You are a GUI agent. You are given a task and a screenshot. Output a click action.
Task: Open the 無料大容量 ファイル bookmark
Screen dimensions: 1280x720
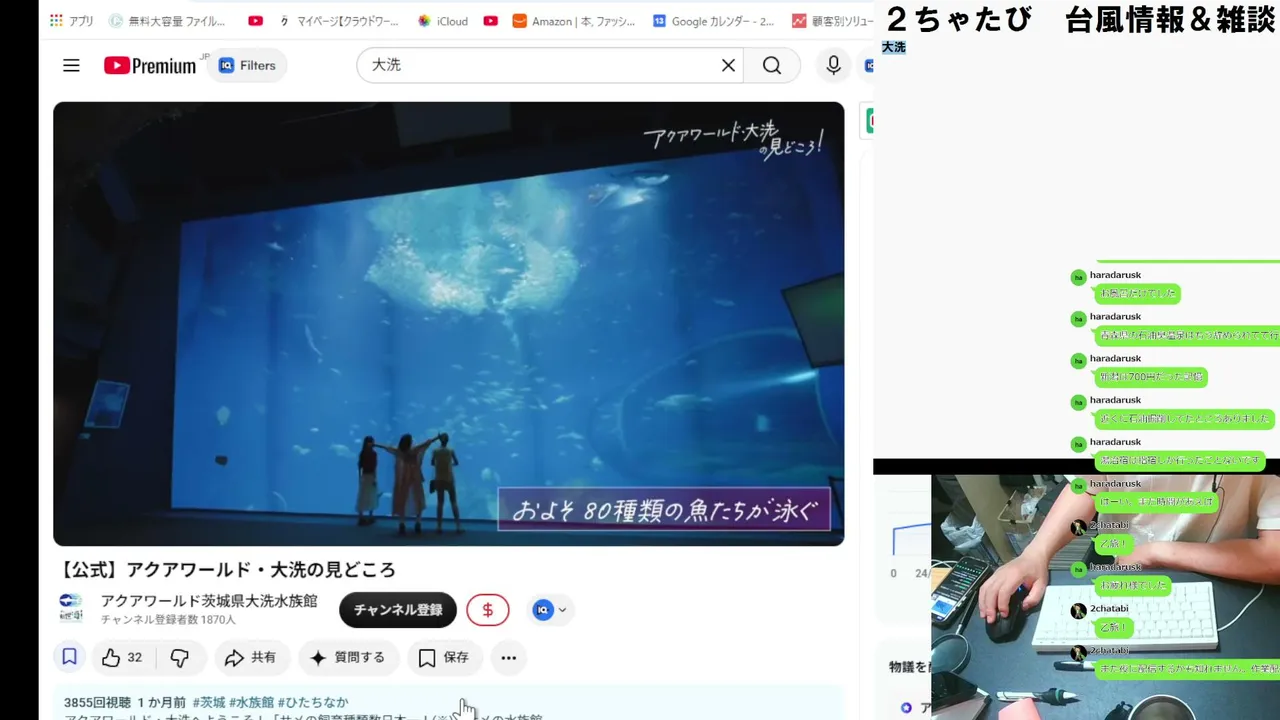pos(167,21)
